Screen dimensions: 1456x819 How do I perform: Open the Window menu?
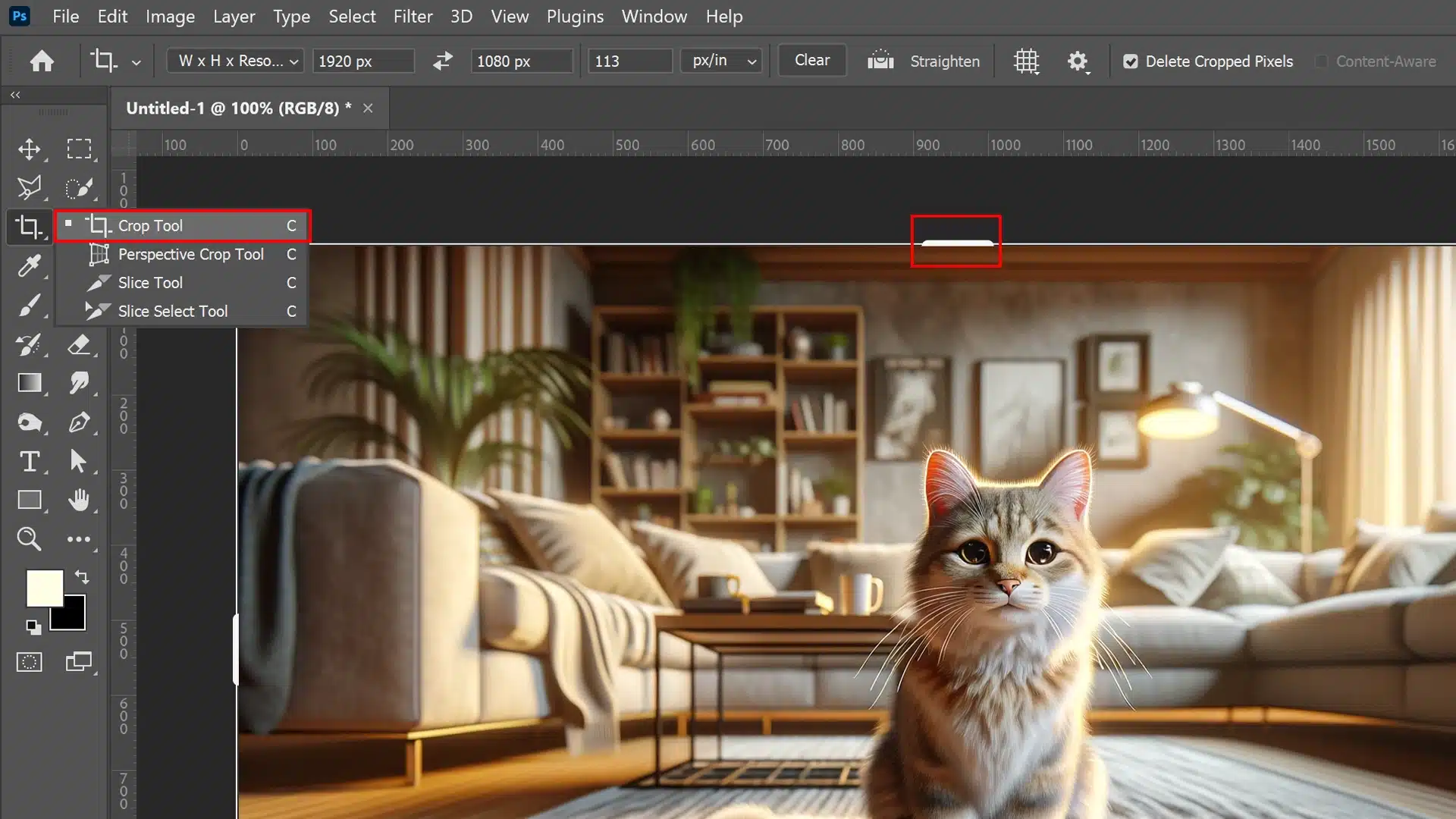[654, 16]
